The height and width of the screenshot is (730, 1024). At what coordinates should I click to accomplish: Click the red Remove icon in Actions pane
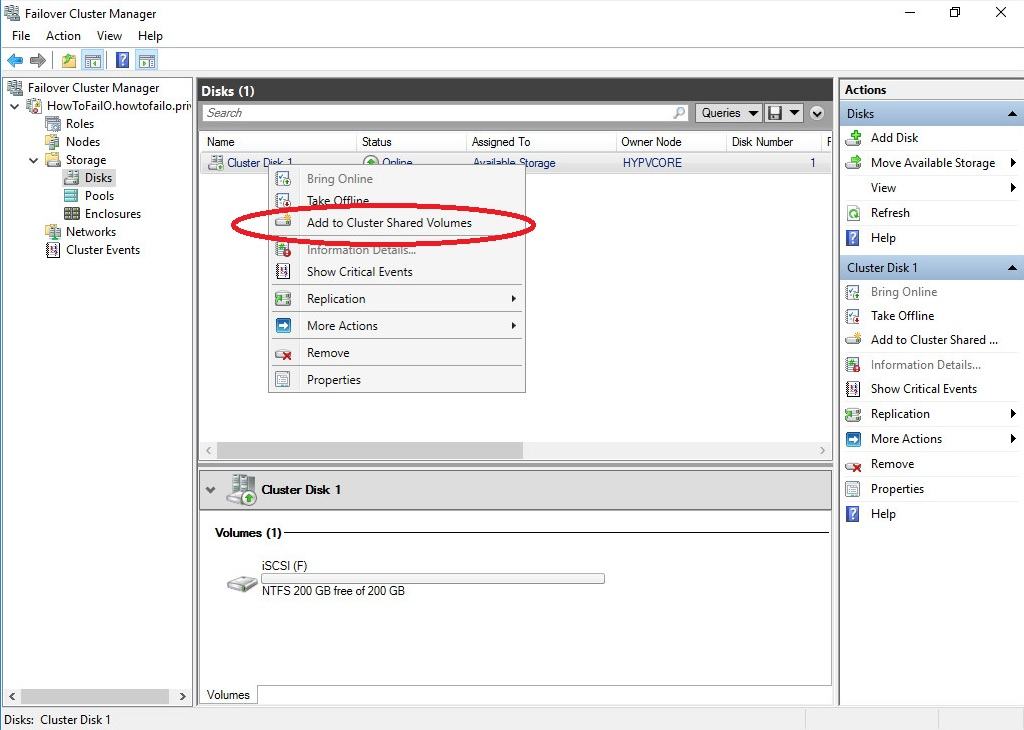853,465
